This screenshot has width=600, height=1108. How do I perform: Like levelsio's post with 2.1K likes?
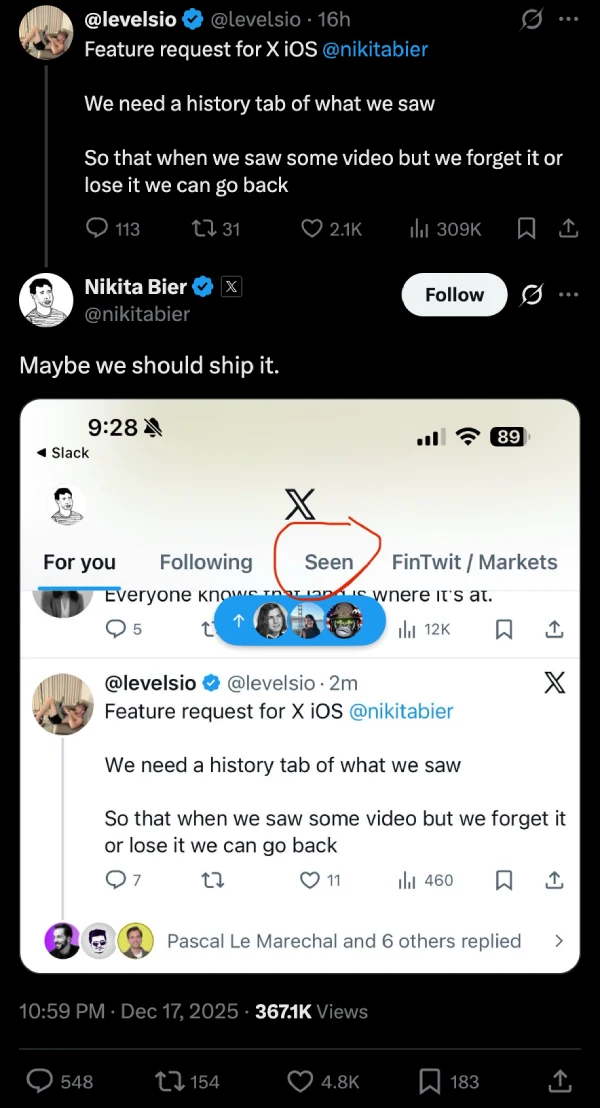312,229
